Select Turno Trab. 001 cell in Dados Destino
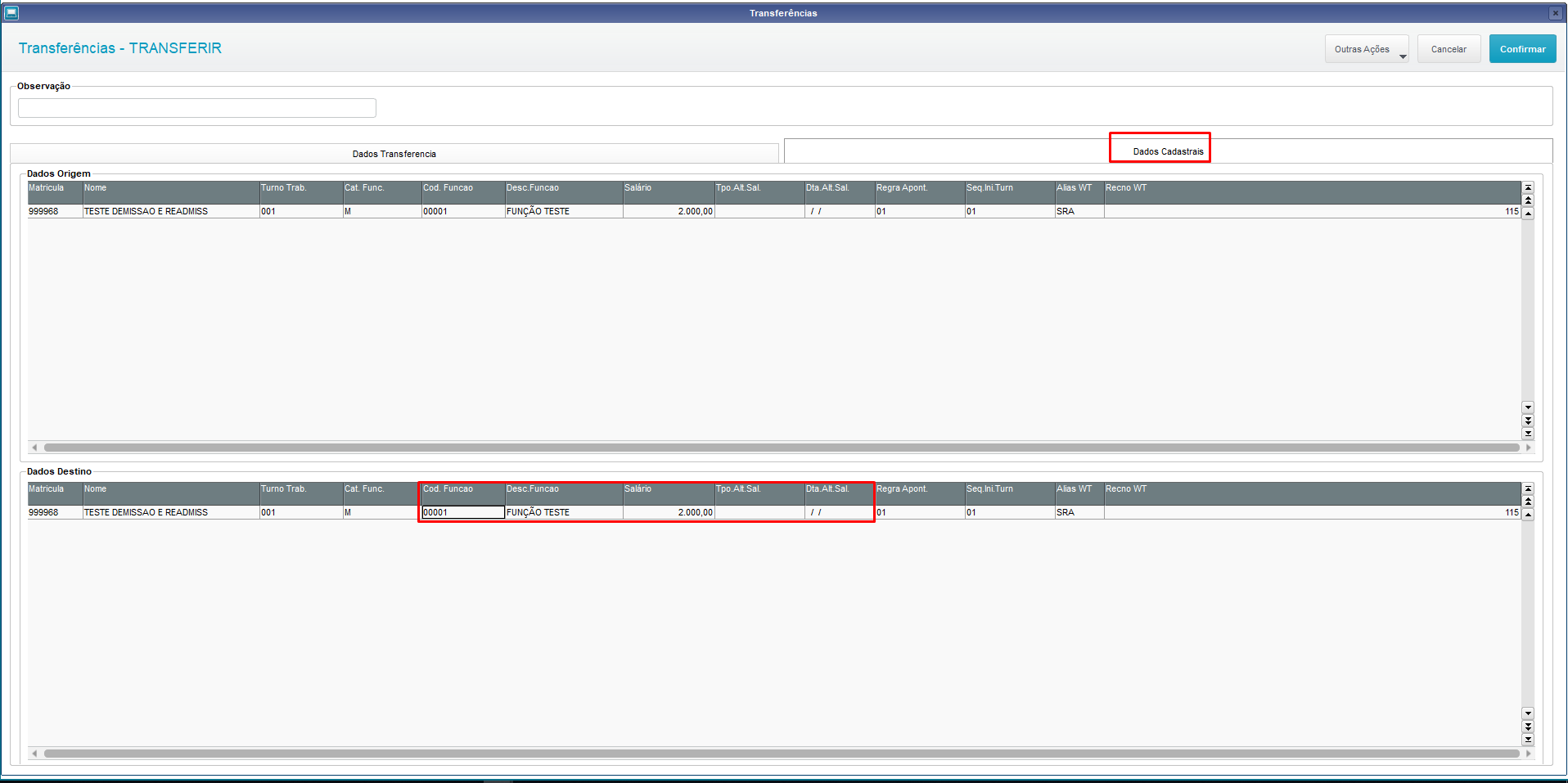This screenshot has width=1568, height=783. click(x=301, y=512)
